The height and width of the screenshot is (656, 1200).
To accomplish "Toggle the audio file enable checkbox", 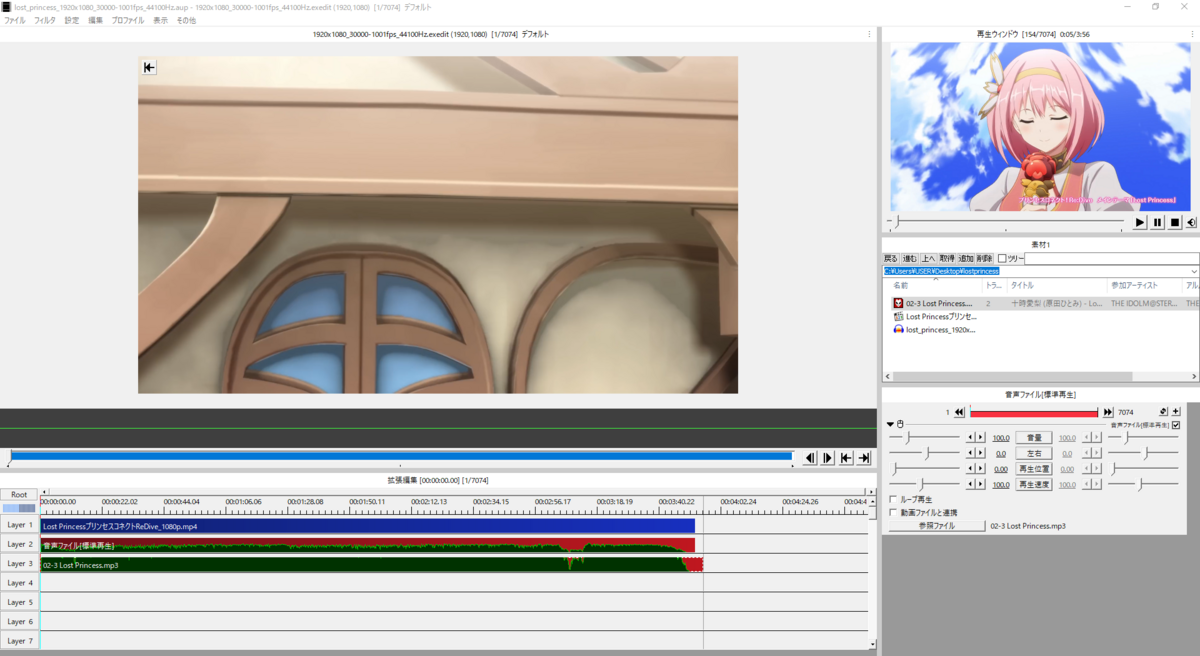I will 1176,425.
